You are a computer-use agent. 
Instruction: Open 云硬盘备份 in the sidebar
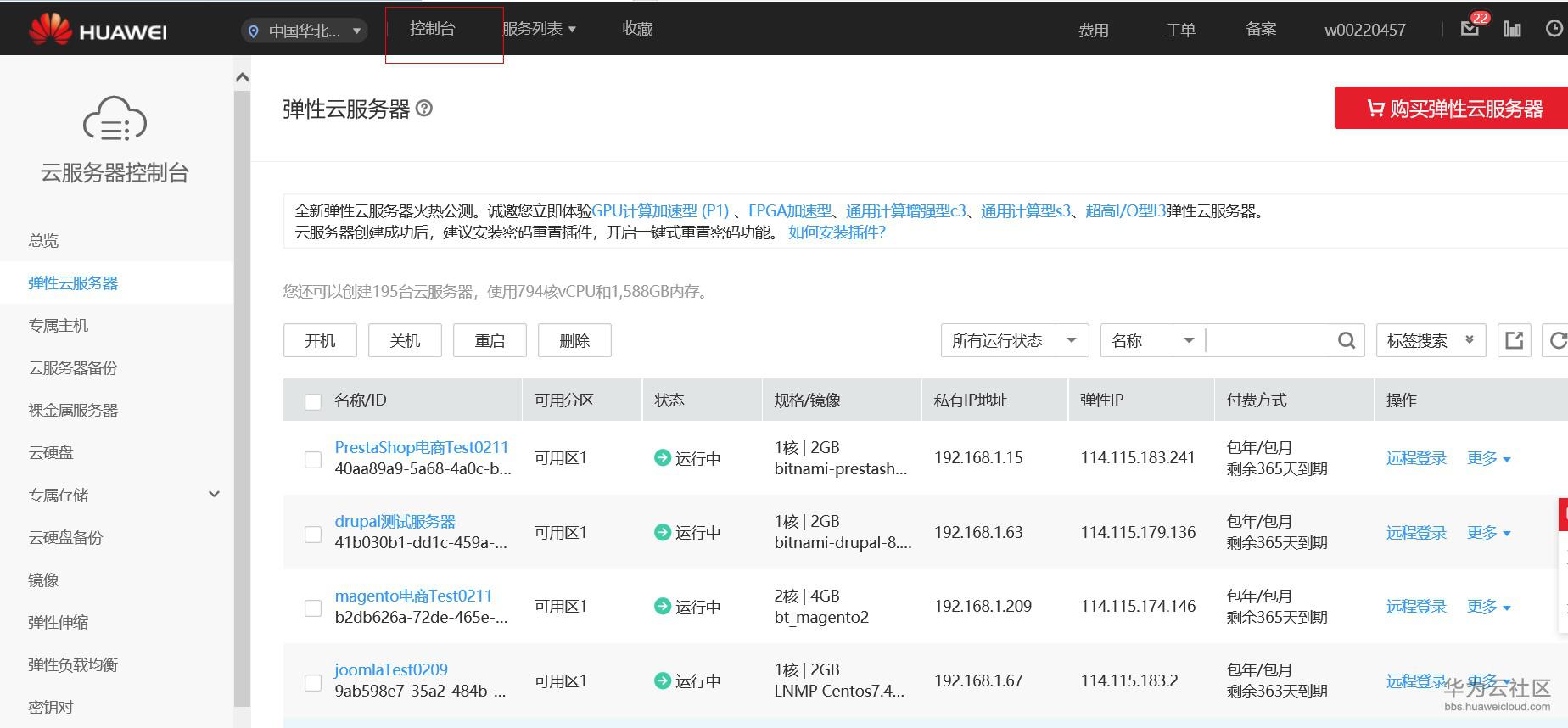pos(65,537)
